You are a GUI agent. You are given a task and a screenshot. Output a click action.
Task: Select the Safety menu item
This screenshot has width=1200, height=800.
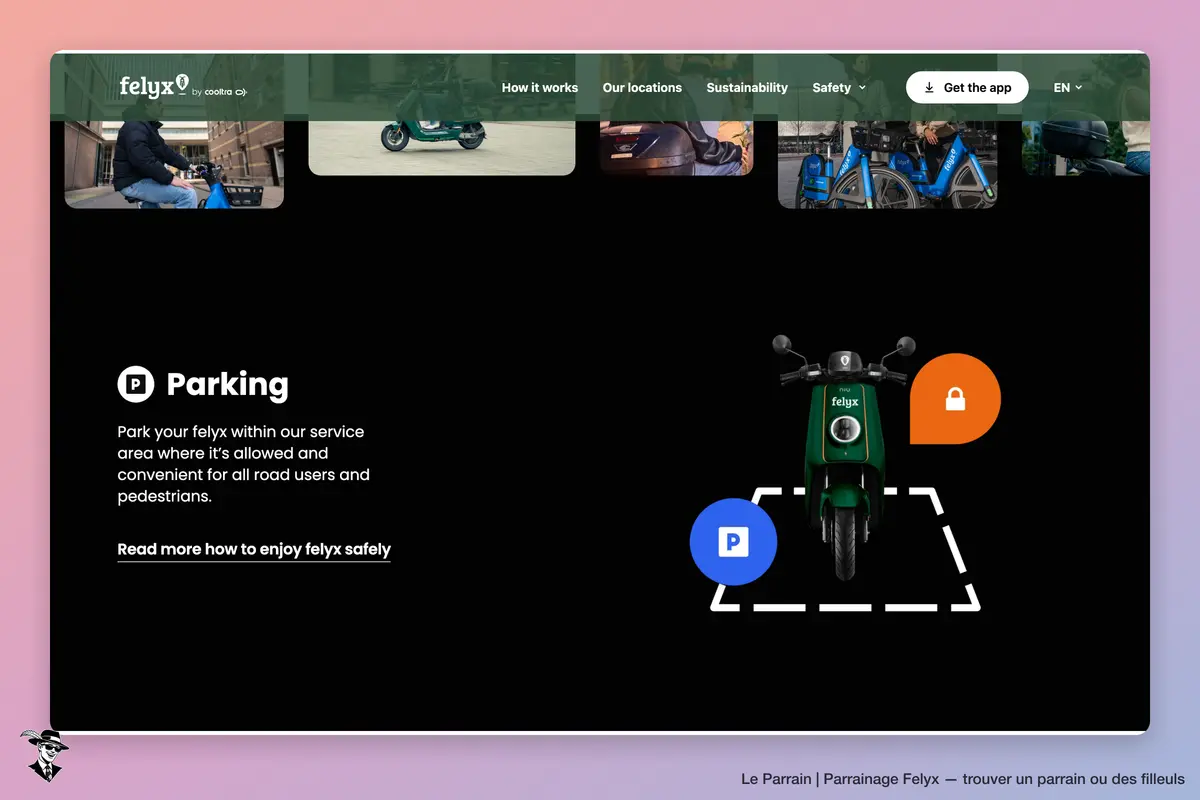(x=832, y=88)
